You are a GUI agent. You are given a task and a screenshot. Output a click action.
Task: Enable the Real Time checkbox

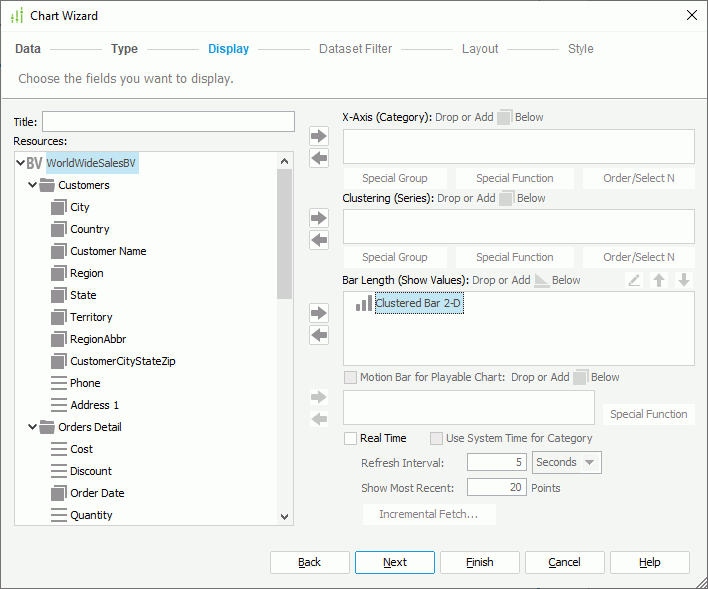(350, 438)
